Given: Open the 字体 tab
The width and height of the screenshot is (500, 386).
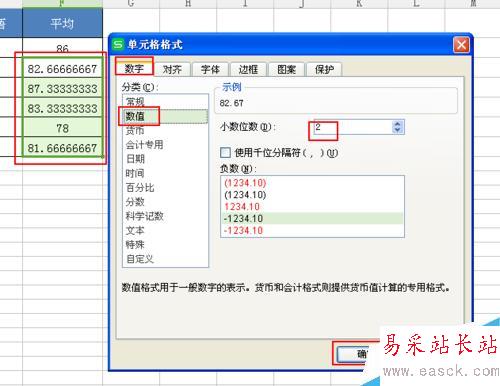Looking at the screenshot, I should [210, 69].
